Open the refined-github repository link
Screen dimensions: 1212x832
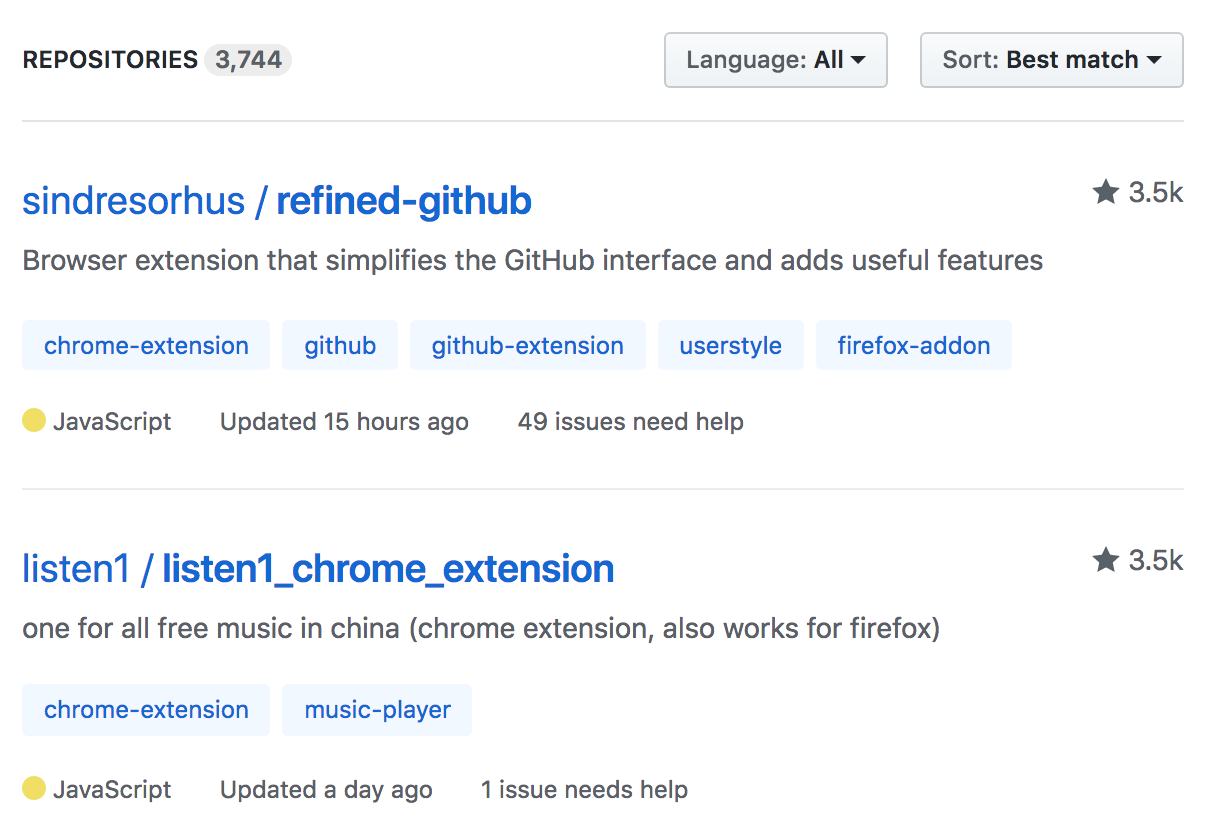click(403, 201)
